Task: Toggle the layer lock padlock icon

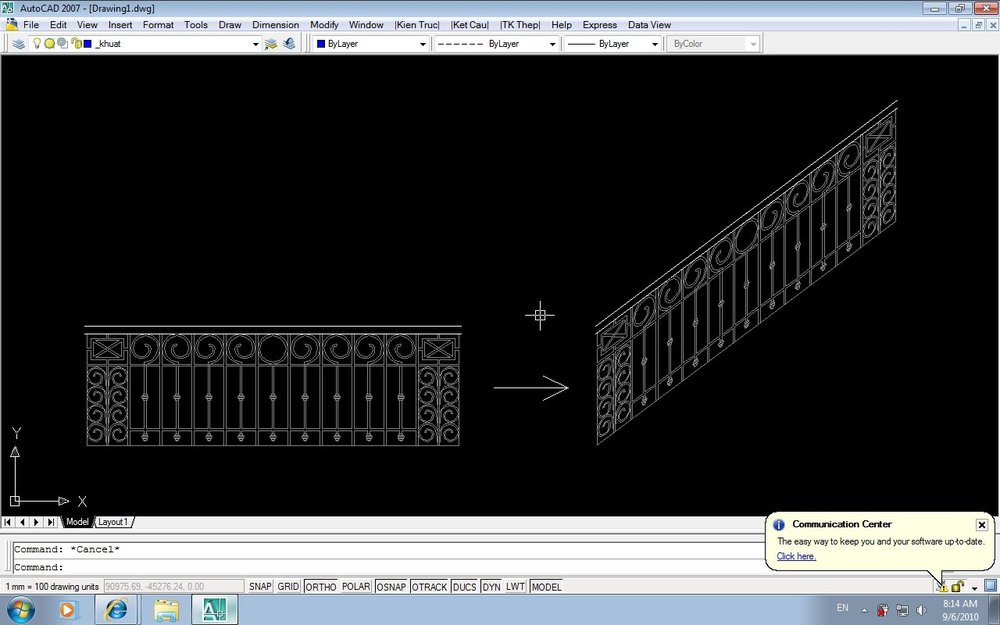Action: pos(77,43)
